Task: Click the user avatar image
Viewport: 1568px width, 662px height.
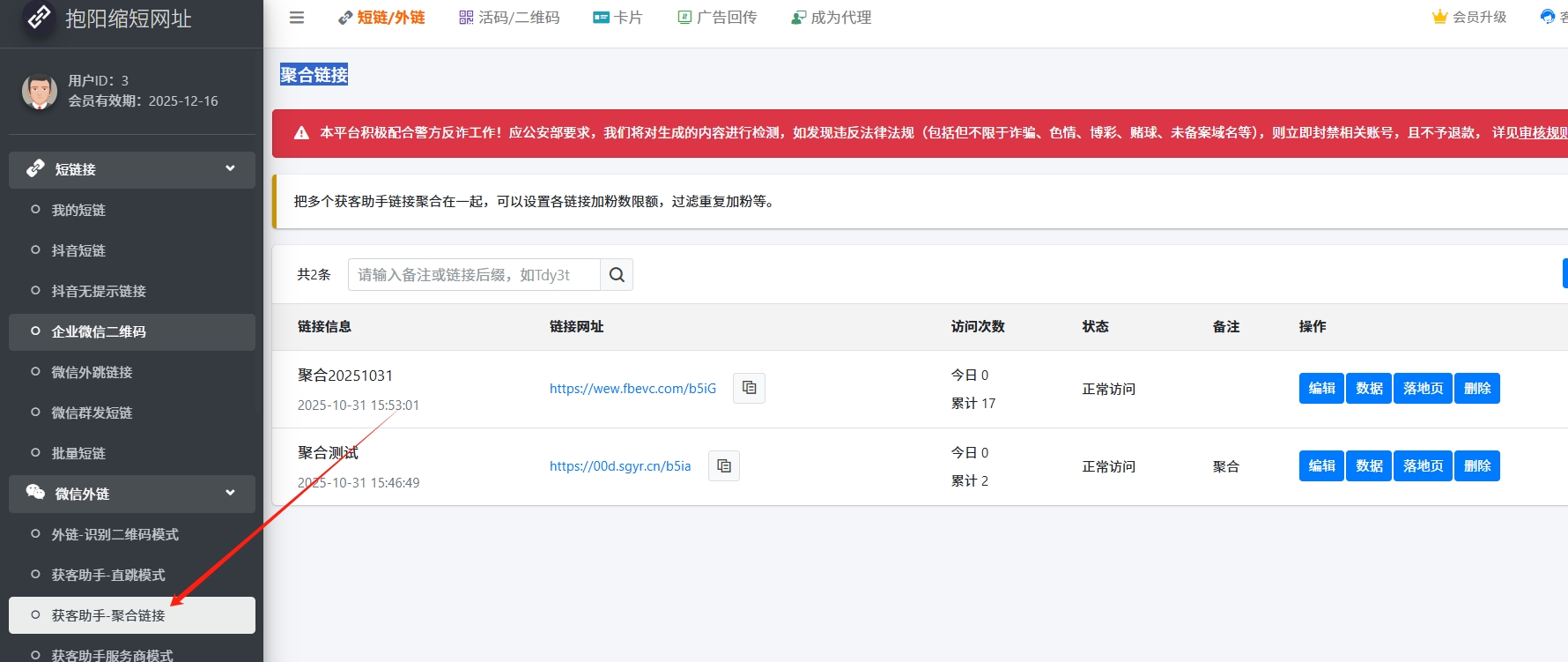Action: [x=40, y=91]
